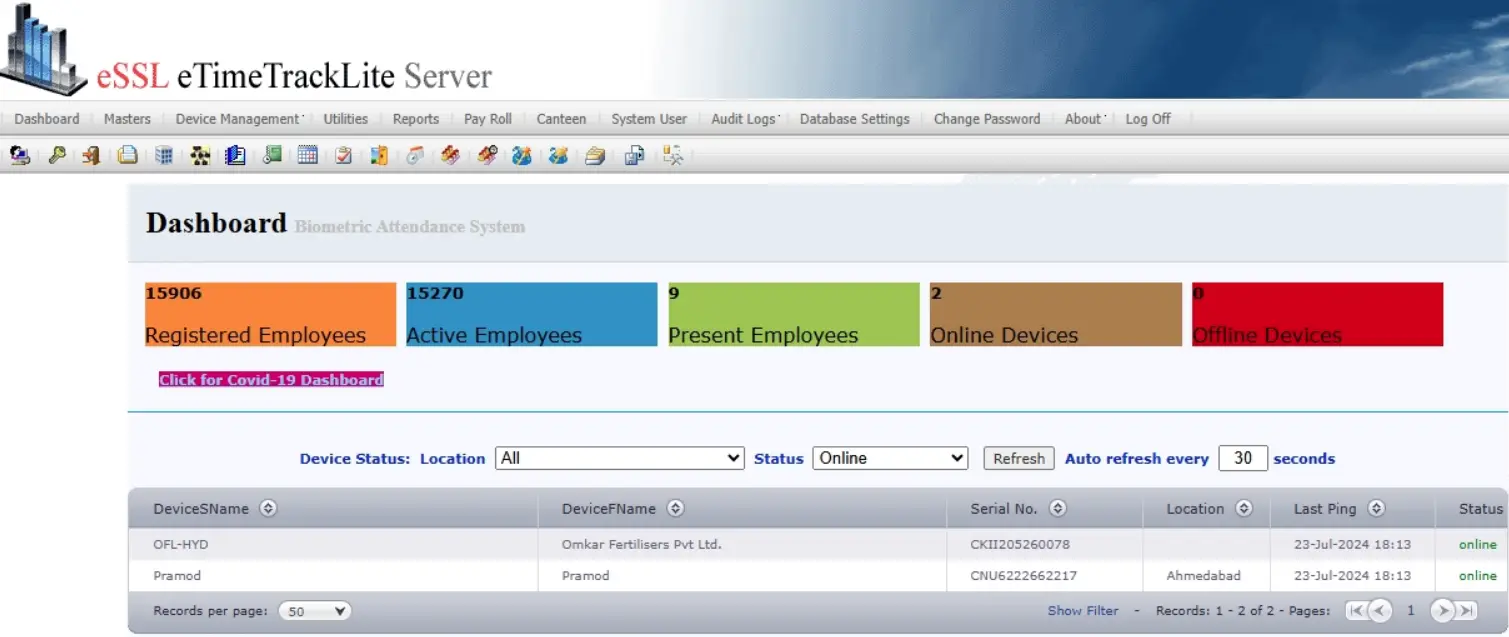1509x637 pixels.
Task: Sort by DeviceSName column arrow icon
Action: (x=267, y=508)
